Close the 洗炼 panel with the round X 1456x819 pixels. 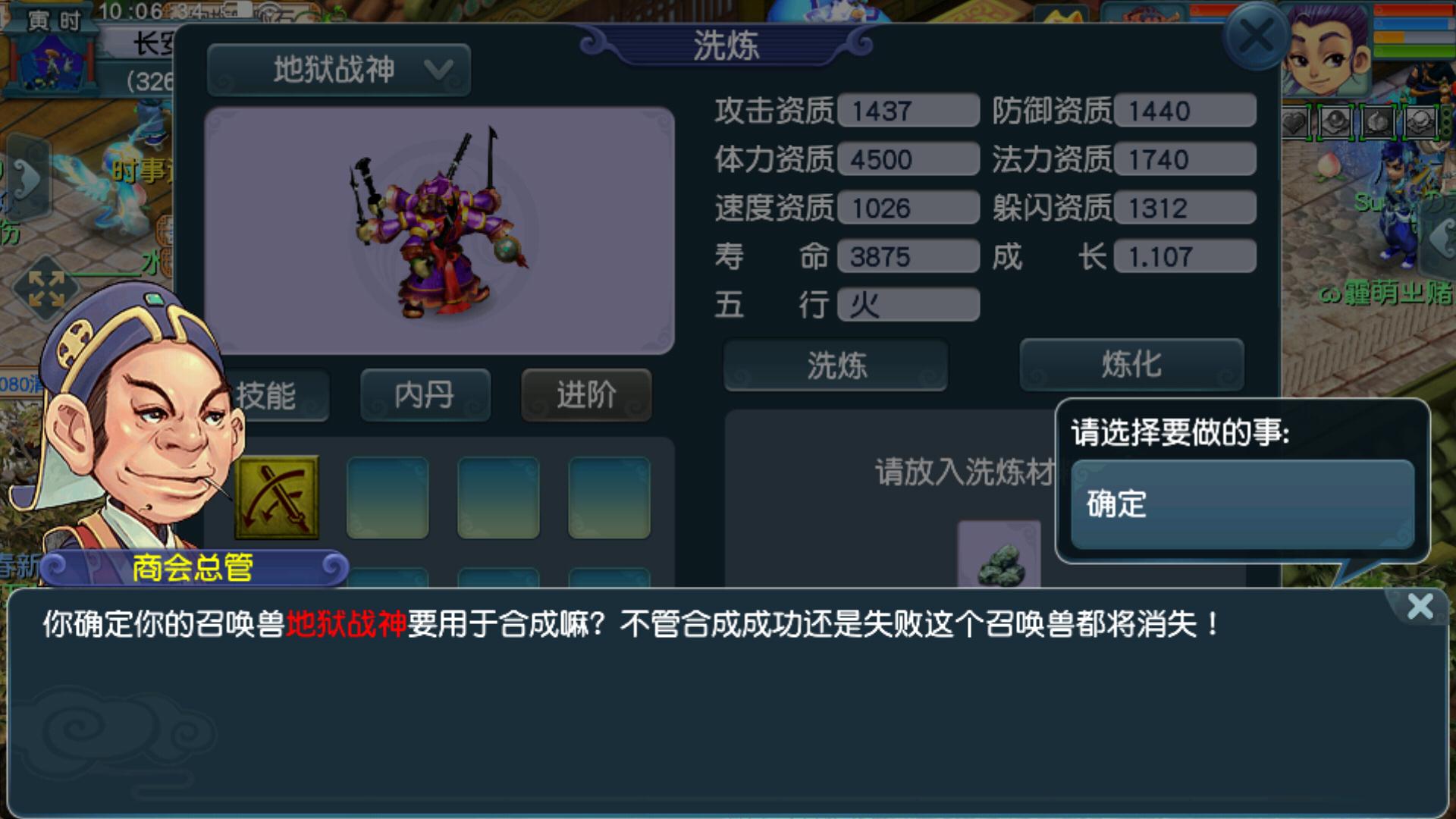click(1255, 36)
